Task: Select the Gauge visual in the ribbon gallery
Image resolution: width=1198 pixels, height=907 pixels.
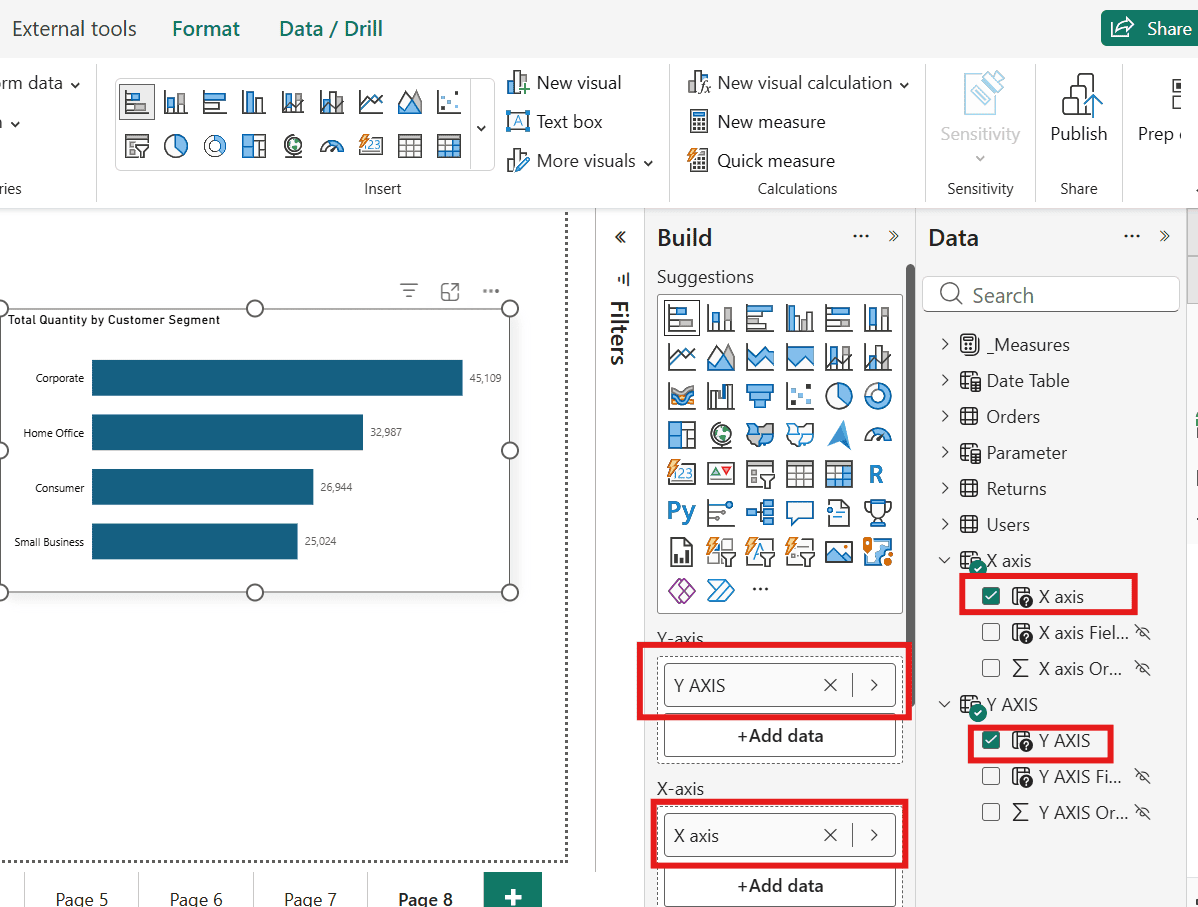Action: (332, 146)
